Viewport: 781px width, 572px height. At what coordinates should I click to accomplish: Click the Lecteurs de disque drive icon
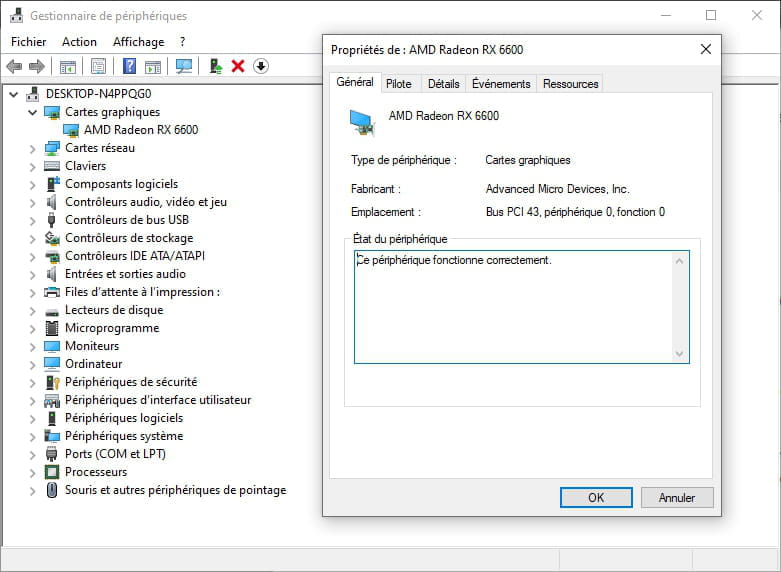(x=52, y=312)
